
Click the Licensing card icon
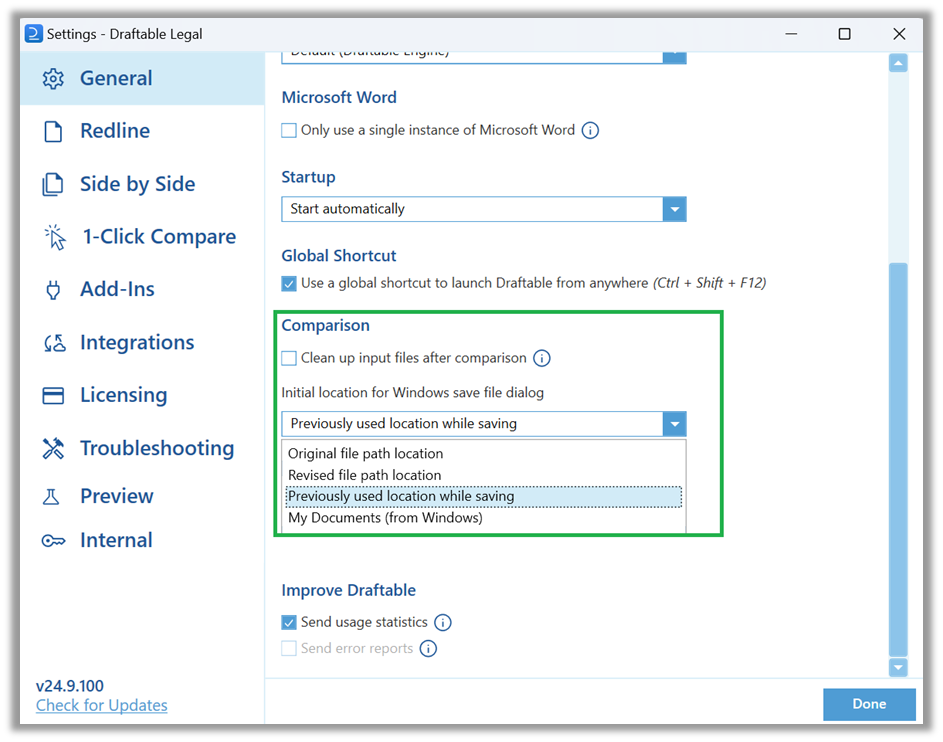pos(53,395)
